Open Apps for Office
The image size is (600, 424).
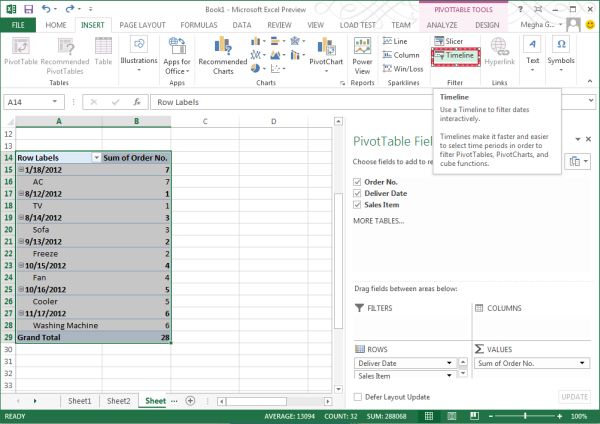point(177,56)
